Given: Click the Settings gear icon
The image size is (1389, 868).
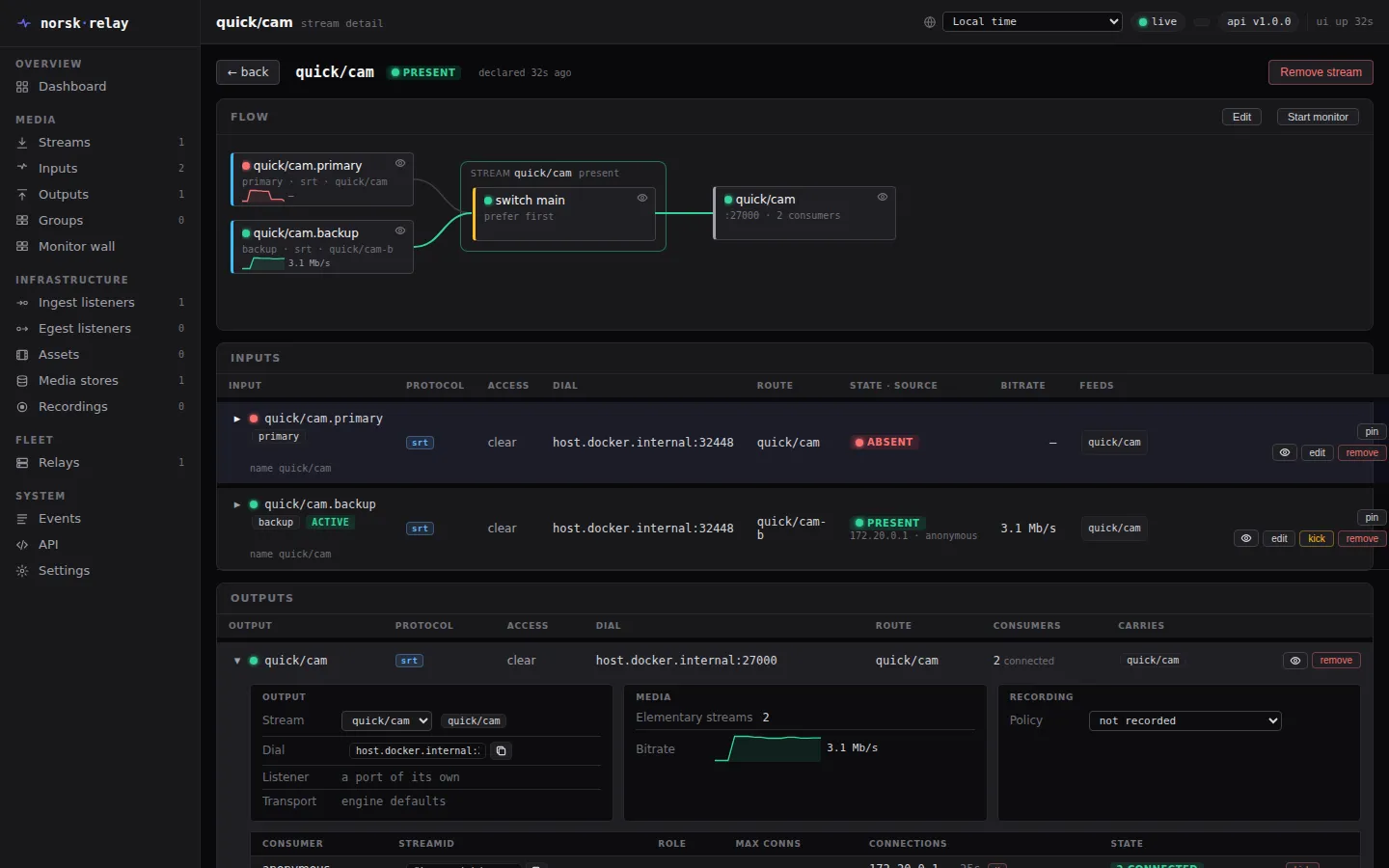Looking at the screenshot, I should (x=22, y=571).
